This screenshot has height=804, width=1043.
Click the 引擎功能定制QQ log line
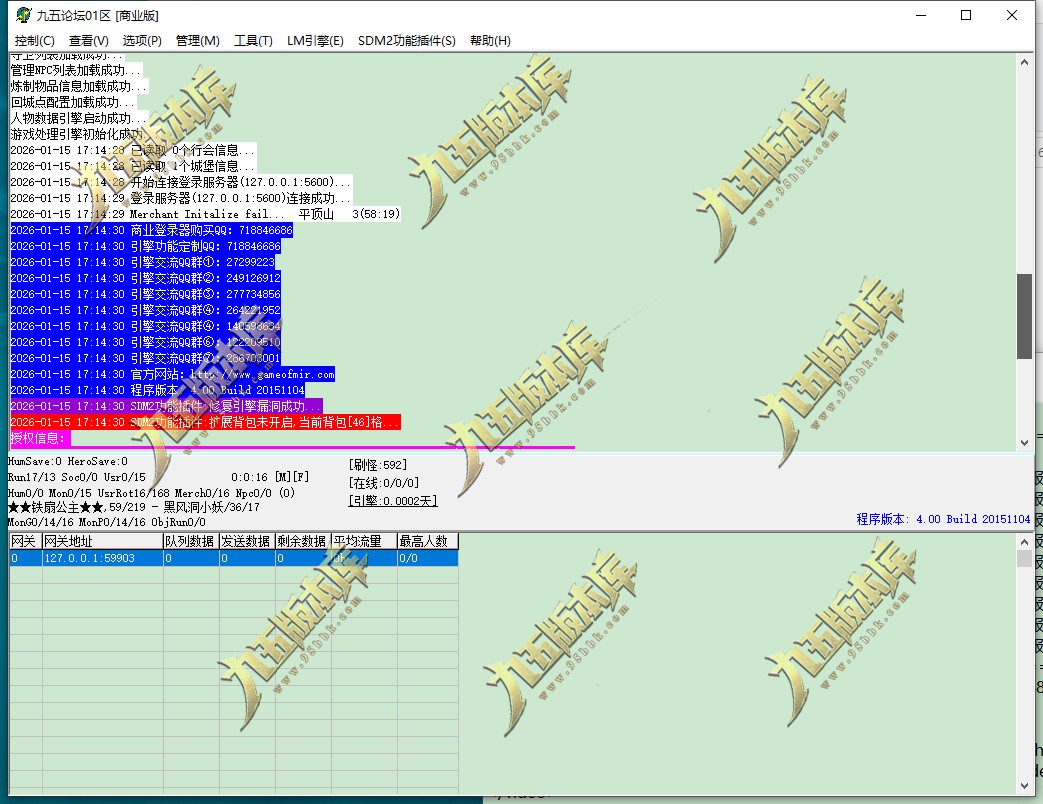146,246
